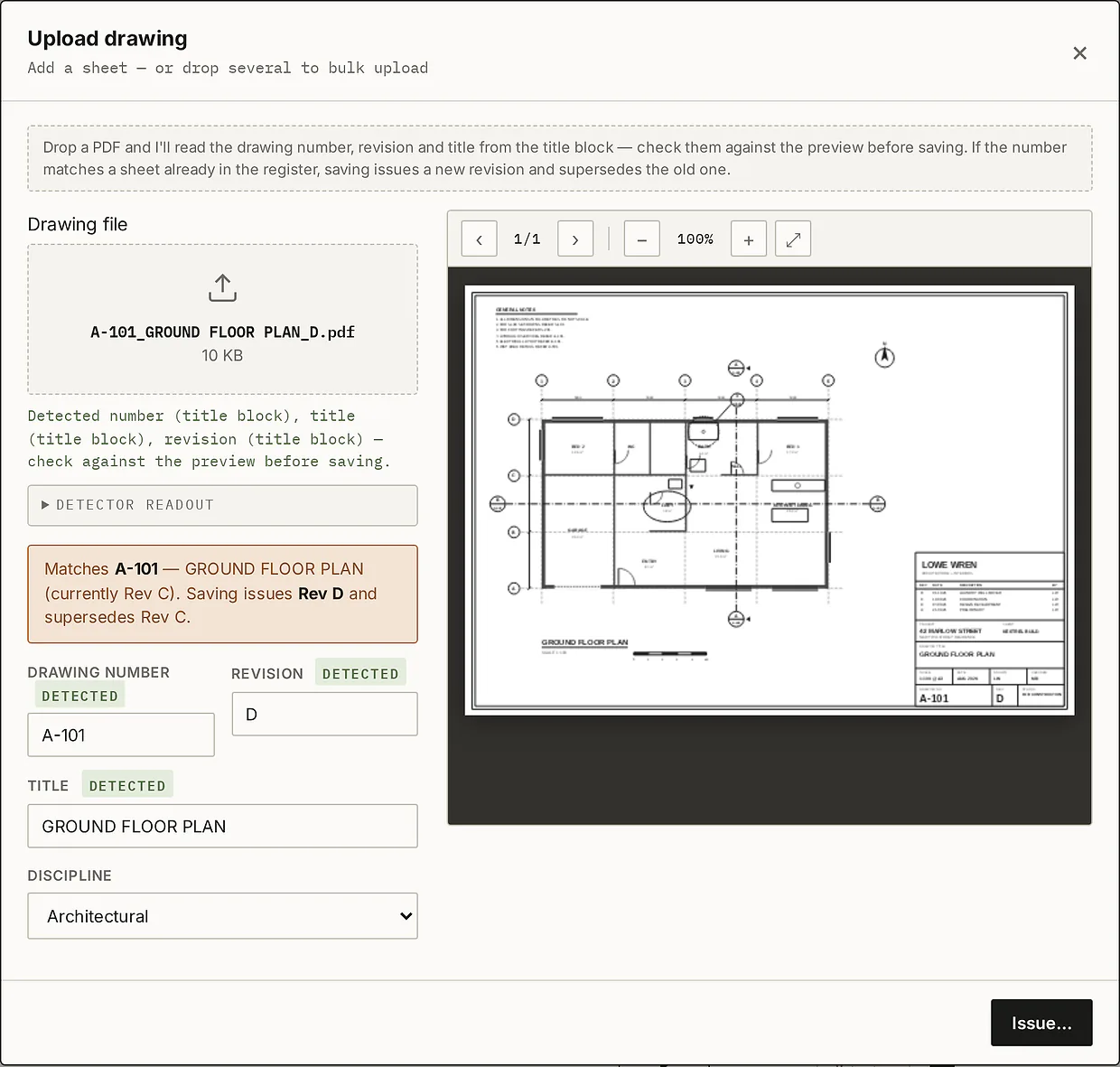Screen dimensions: 1120x1067
Task: Click the 'Drop a PDF' instruction banner
Action: click(560, 158)
